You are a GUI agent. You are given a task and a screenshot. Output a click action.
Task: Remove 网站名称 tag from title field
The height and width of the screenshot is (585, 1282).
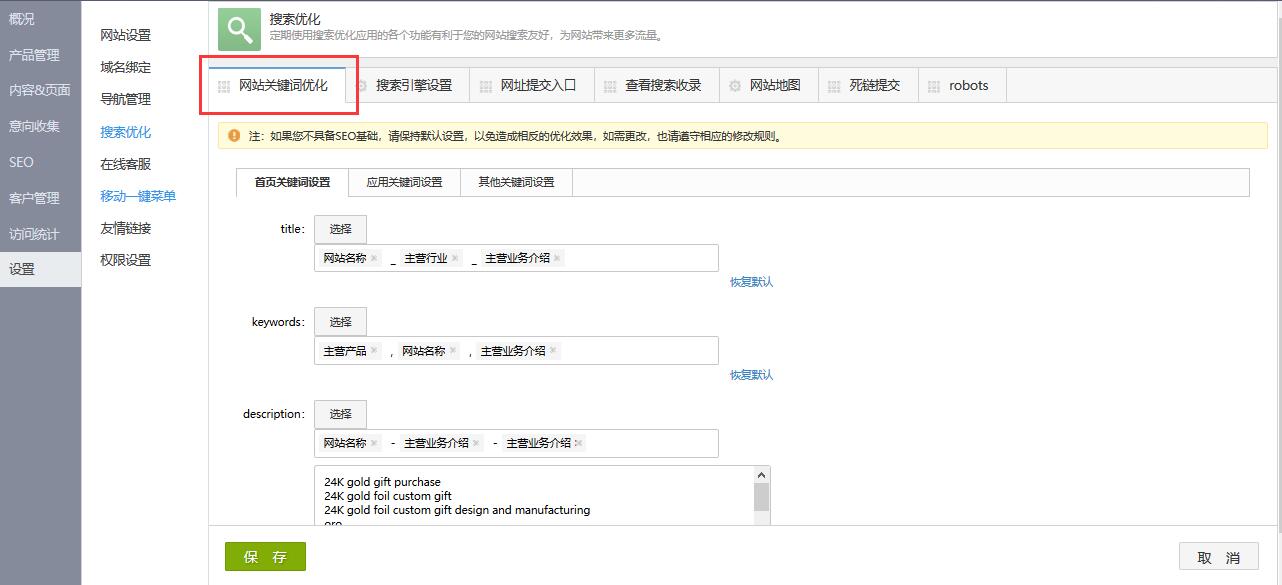pyautogui.click(x=374, y=258)
